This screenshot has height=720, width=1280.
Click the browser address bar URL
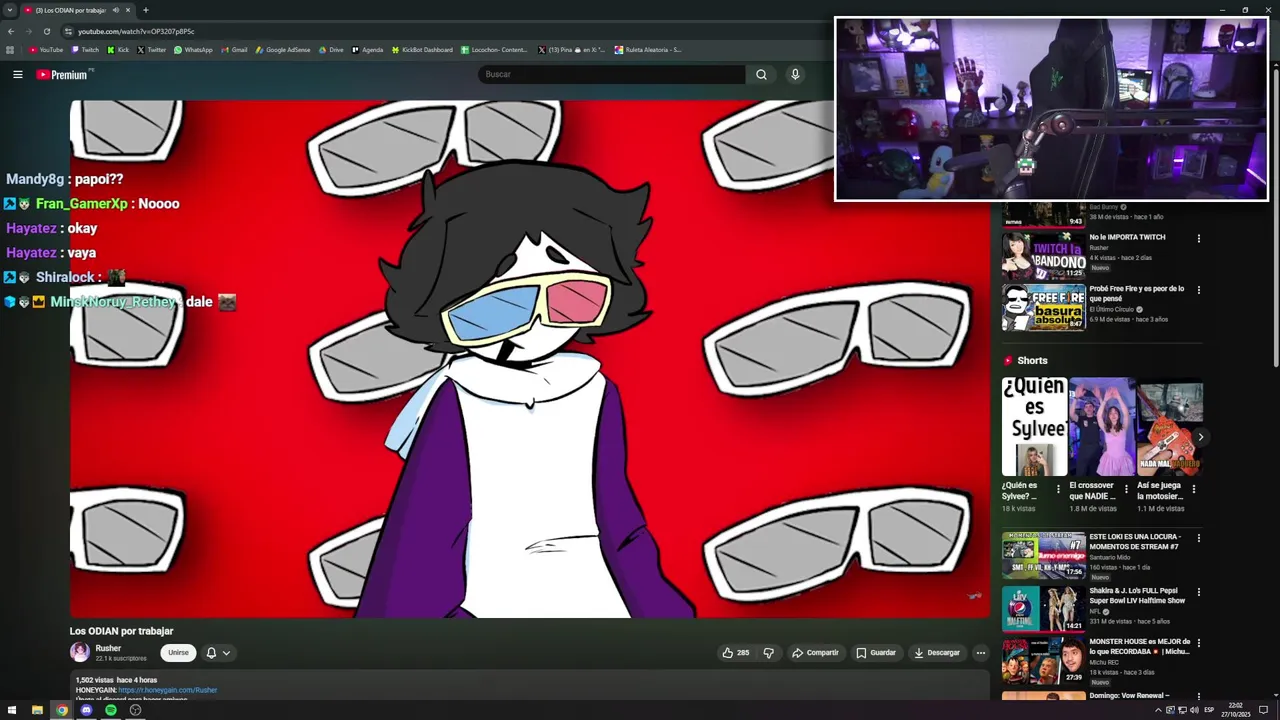(137, 31)
